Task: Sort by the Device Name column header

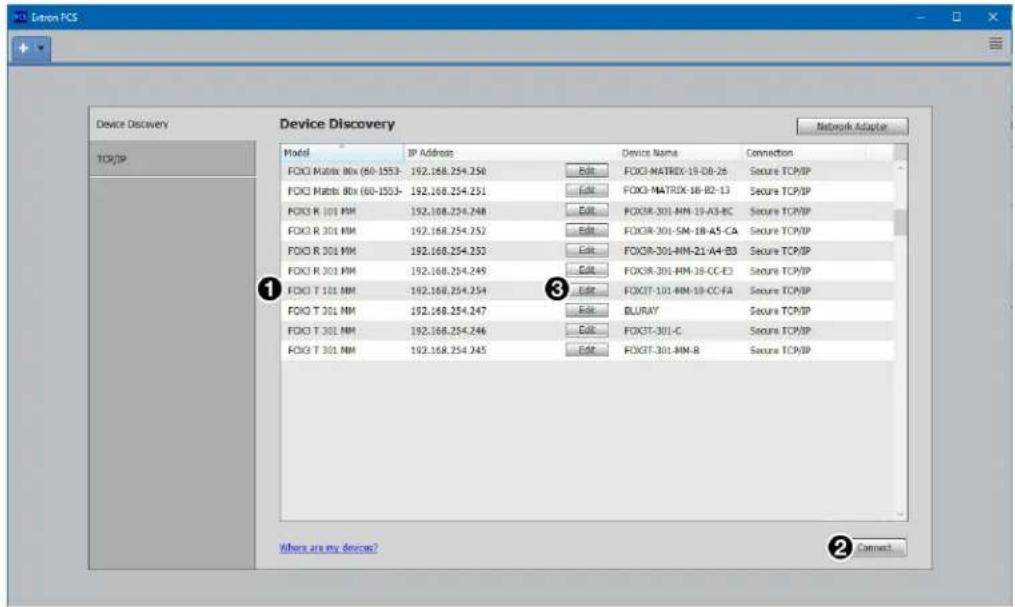Action: pos(680,153)
